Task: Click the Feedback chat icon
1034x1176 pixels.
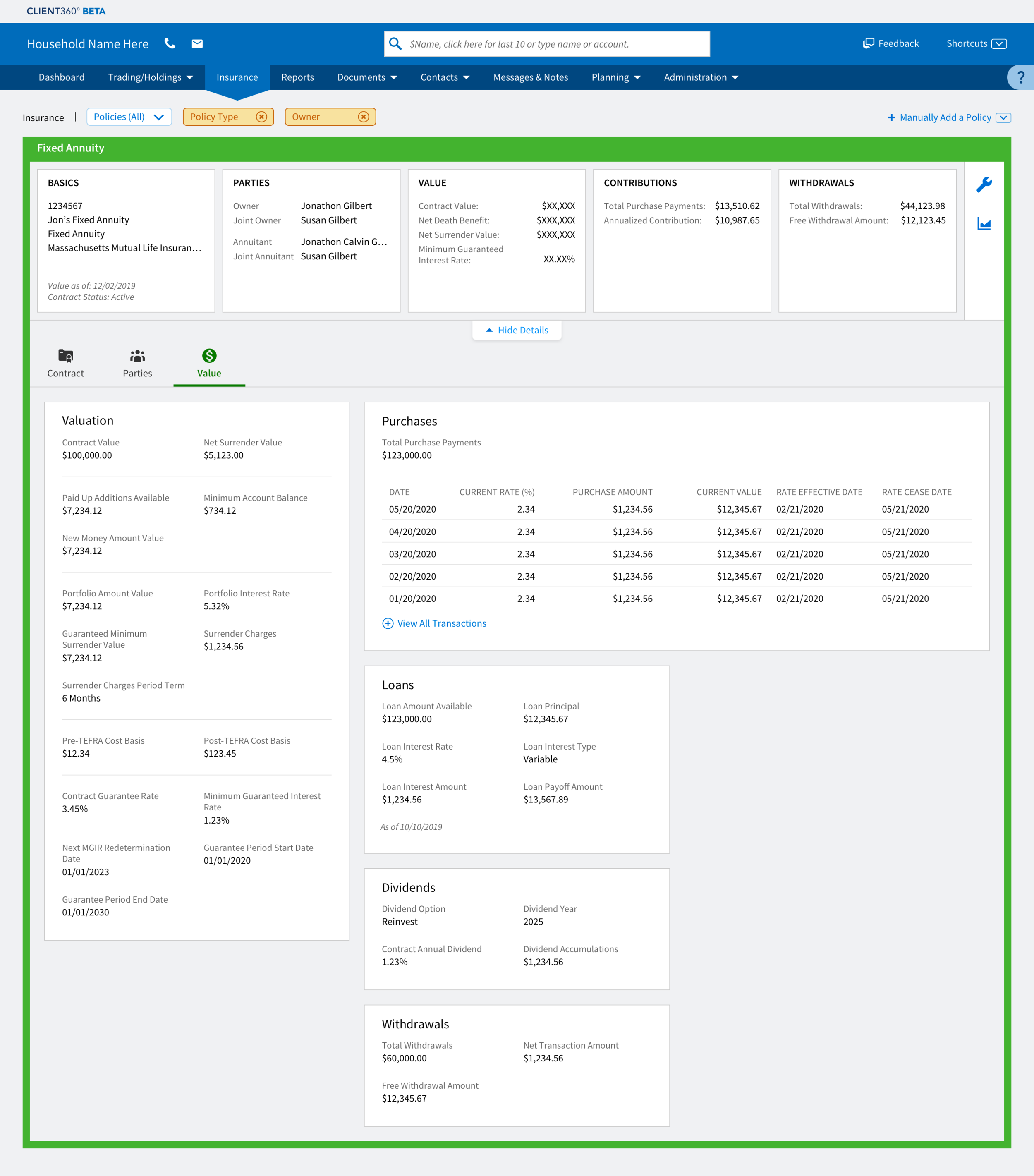Action: tap(868, 44)
